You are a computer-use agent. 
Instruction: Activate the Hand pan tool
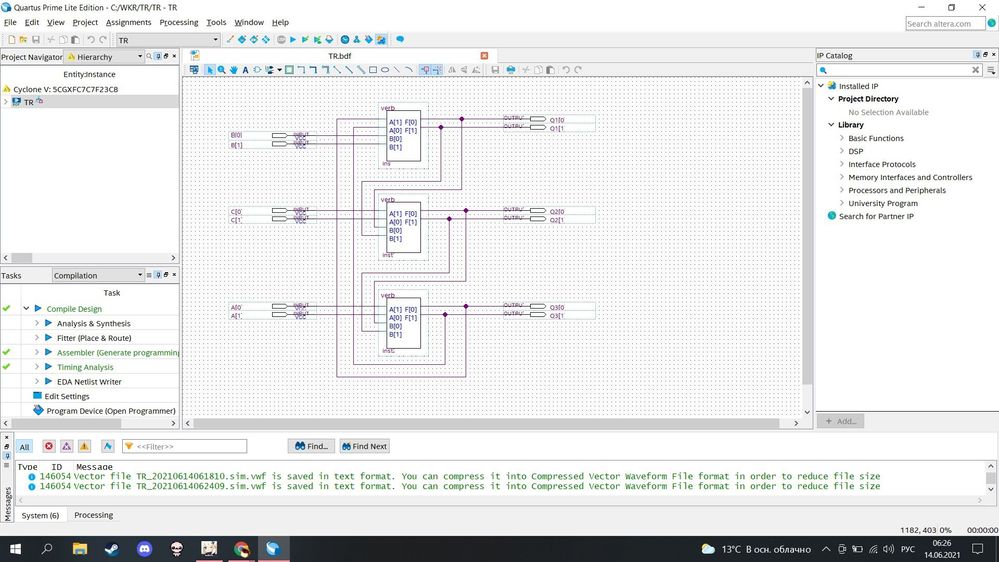(233, 70)
